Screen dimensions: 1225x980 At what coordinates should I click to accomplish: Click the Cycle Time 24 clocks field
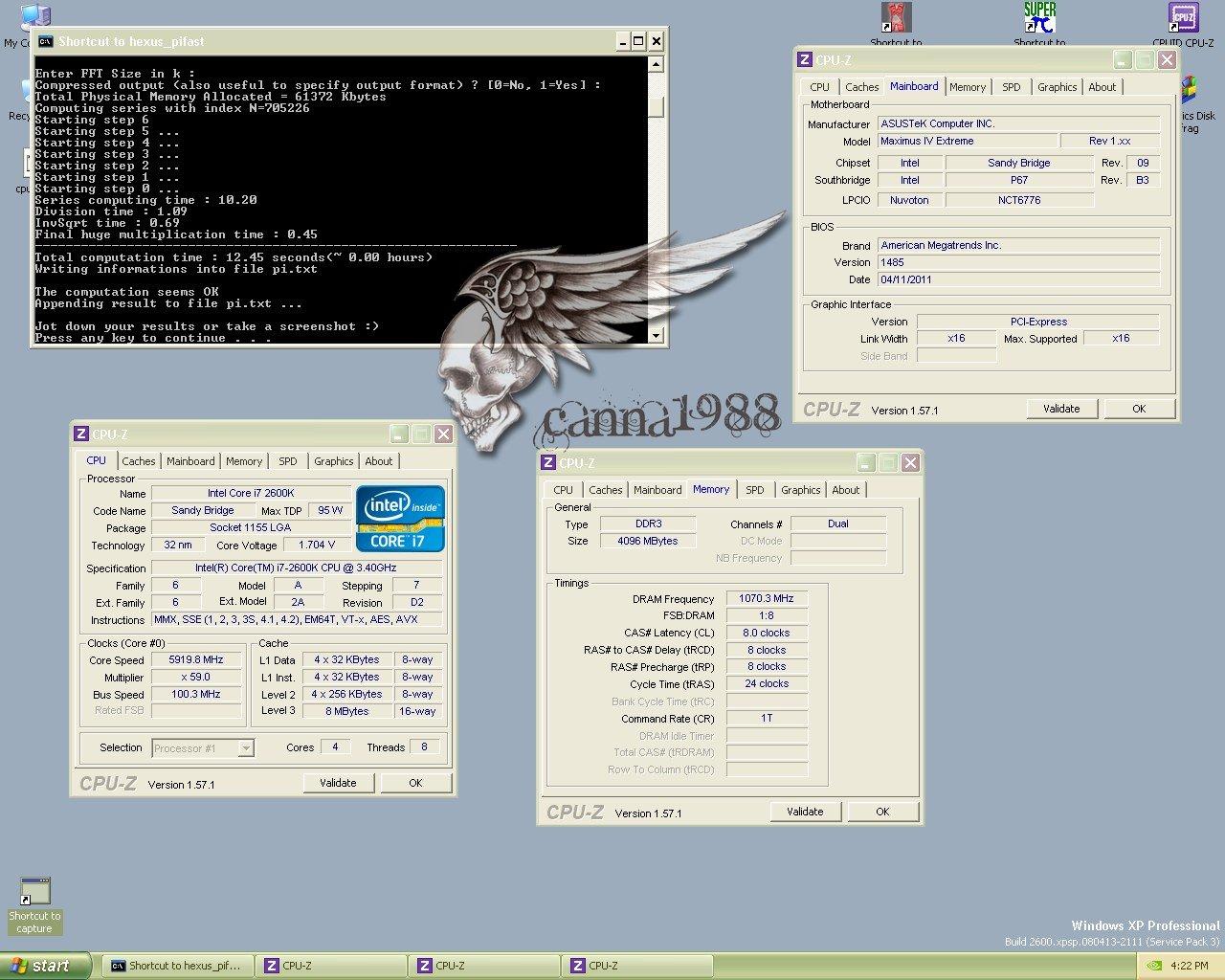point(767,684)
